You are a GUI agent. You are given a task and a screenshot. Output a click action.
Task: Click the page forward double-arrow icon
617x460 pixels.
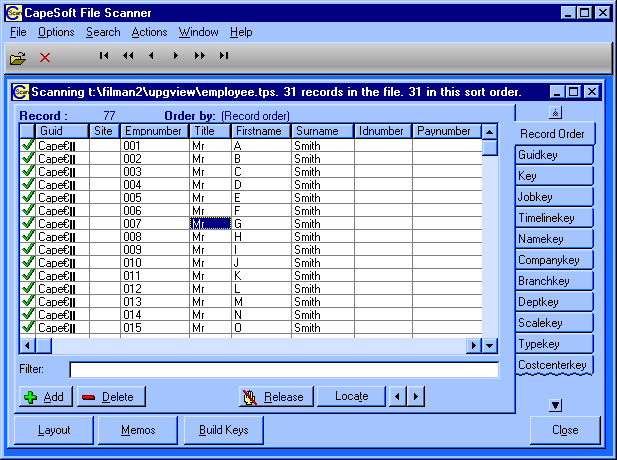coord(200,56)
